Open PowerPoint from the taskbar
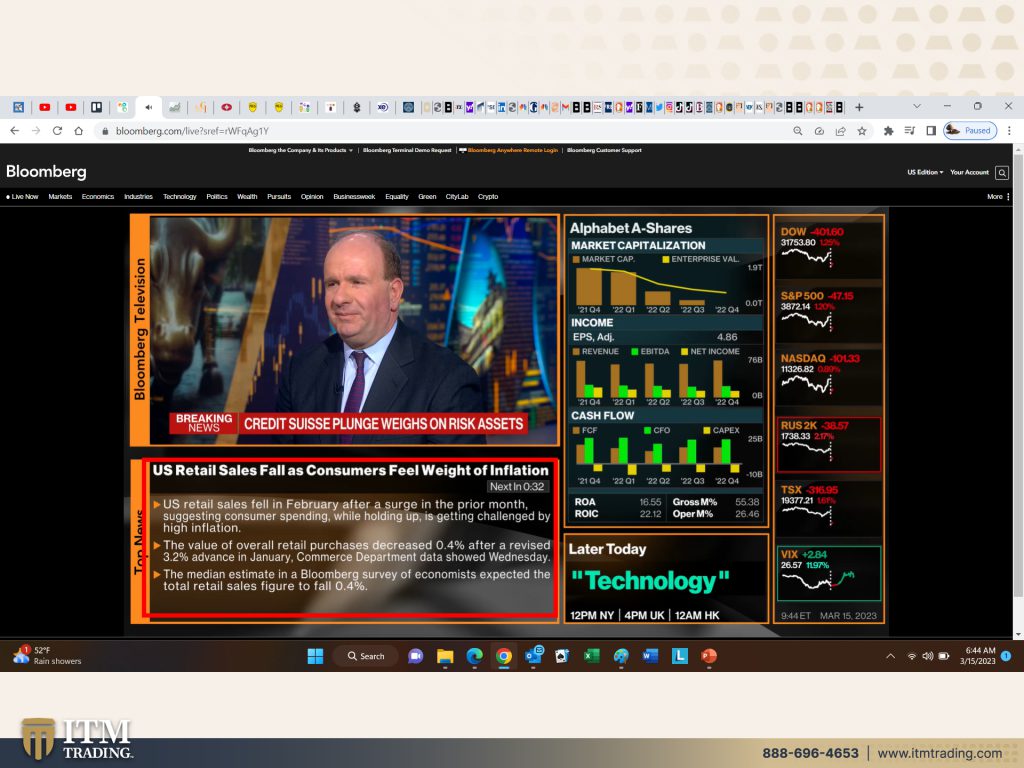 click(x=709, y=656)
